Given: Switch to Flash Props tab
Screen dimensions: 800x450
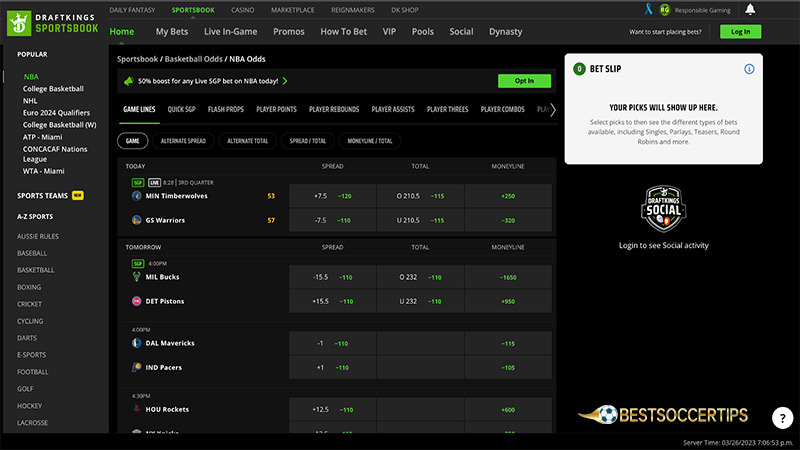Looking at the screenshot, I should 226,109.
